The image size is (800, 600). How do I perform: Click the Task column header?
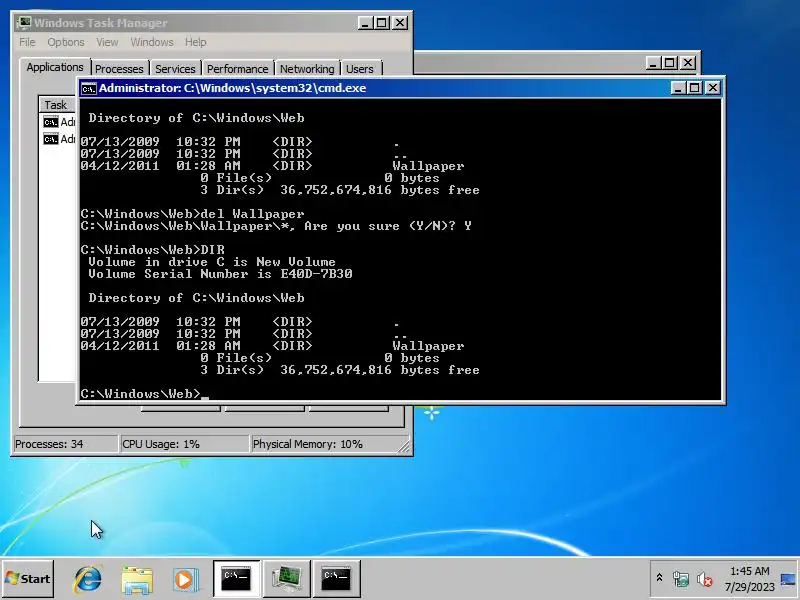tap(57, 105)
